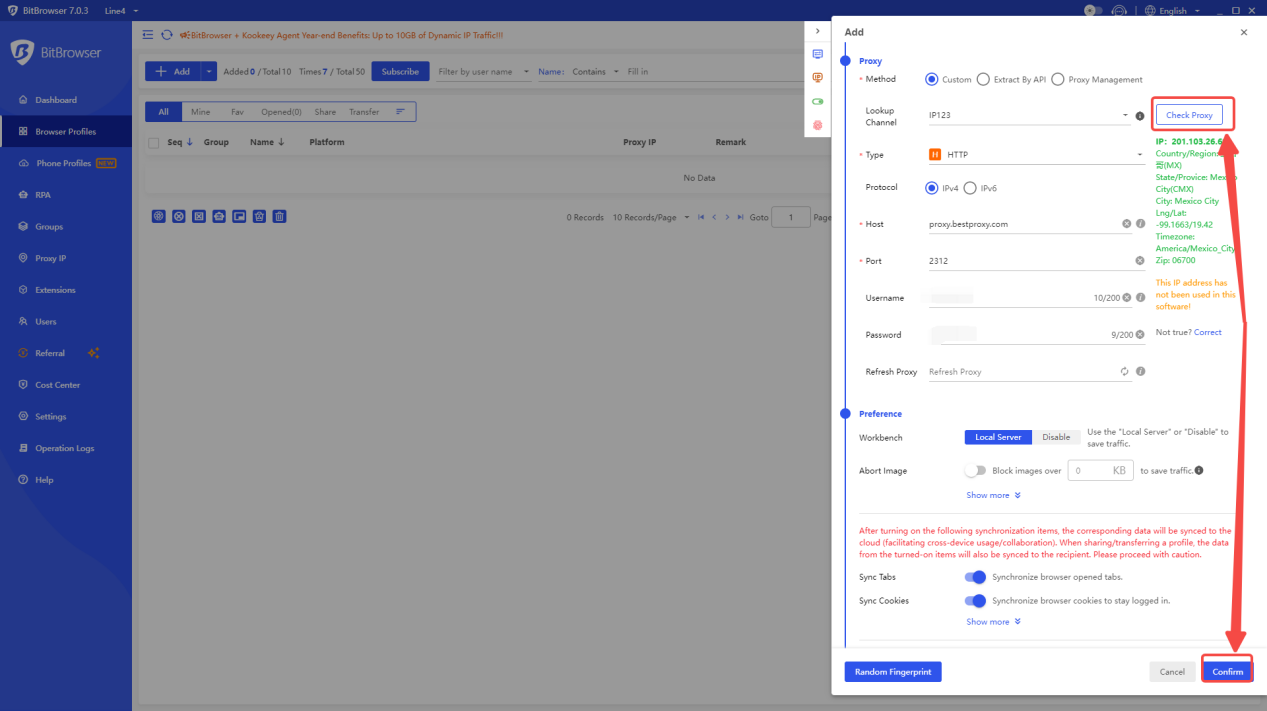Click the blue message icon in floating panel
The image size is (1267, 711).
[x=817, y=54]
